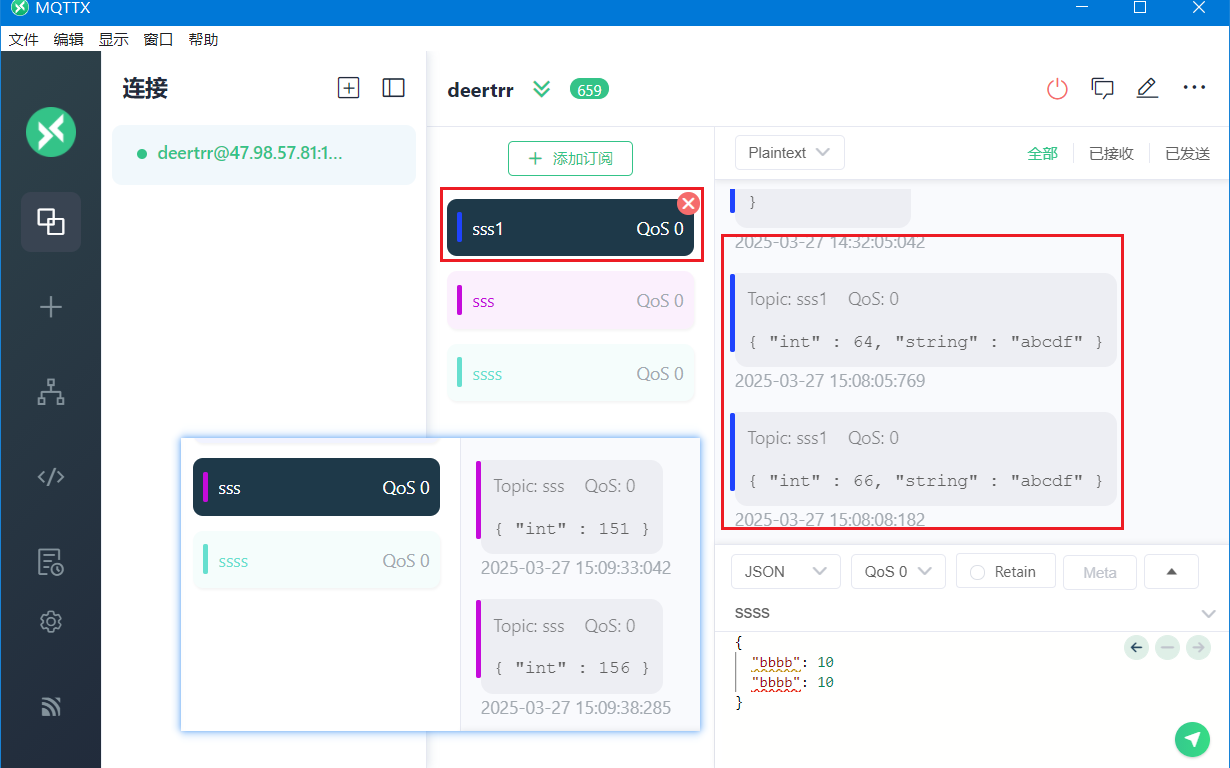The width and height of the screenshot is (1230, 768).
Task: Edit the connection with pencil icon
Action: tap(1147, 88)
